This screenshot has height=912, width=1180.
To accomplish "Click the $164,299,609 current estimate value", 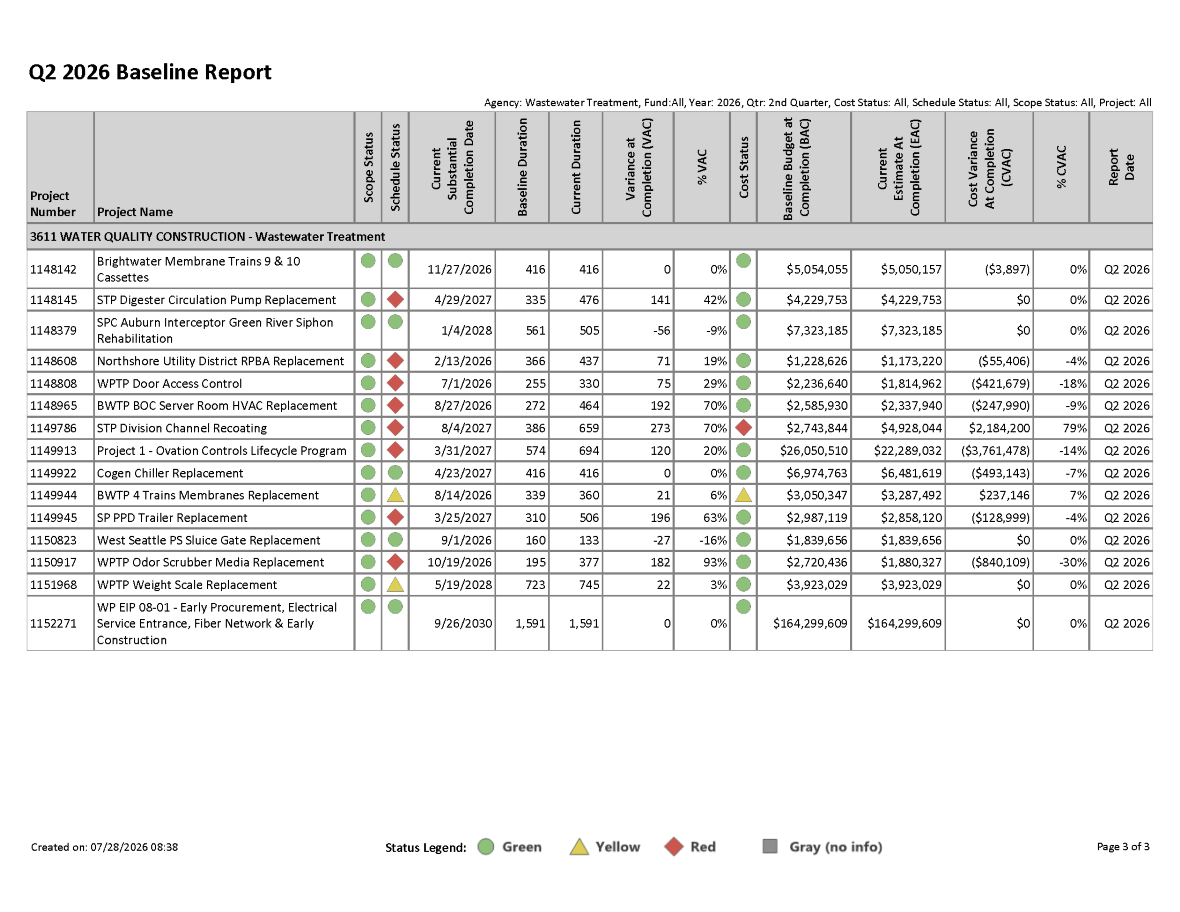I will tap(904, 623).
